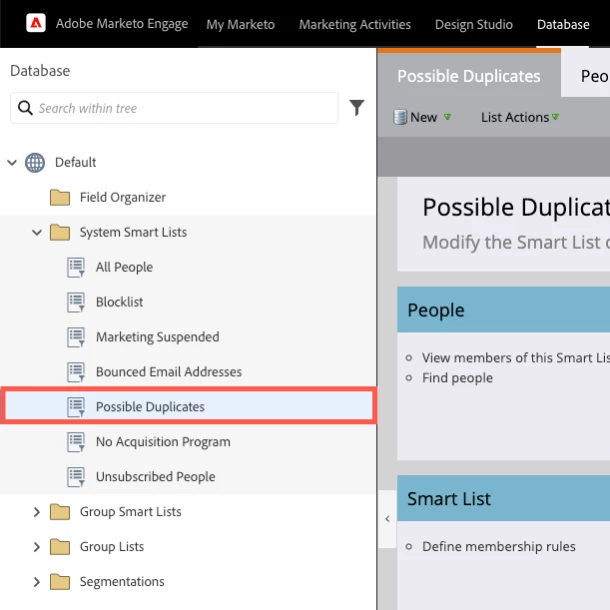Select Possible Duplicates in the tree
The width and height of the screenshot is (610, 610).
150,407
